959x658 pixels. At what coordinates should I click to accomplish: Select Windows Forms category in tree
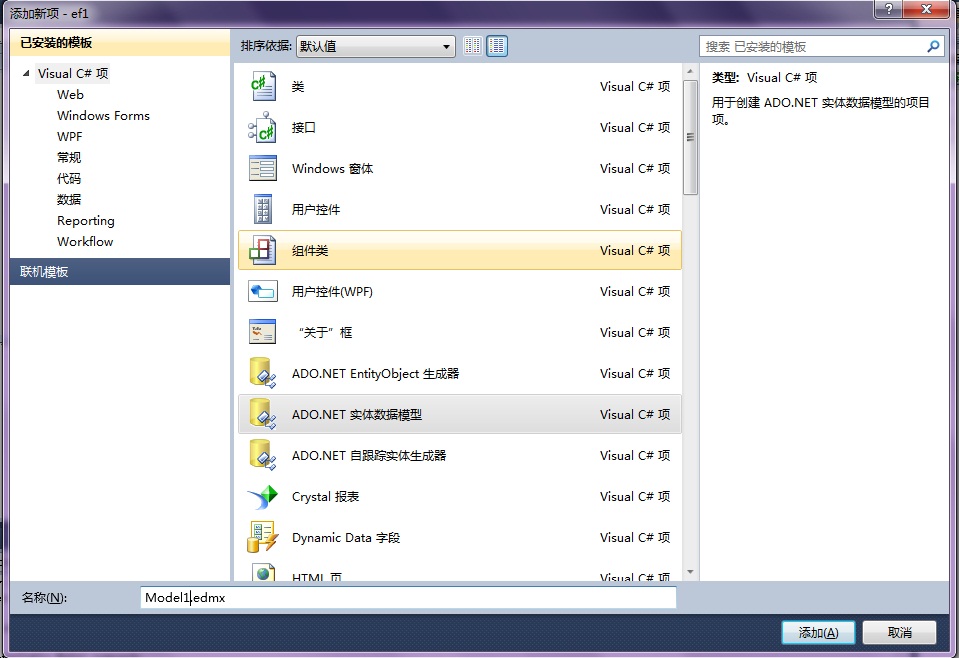click(103, 116)
